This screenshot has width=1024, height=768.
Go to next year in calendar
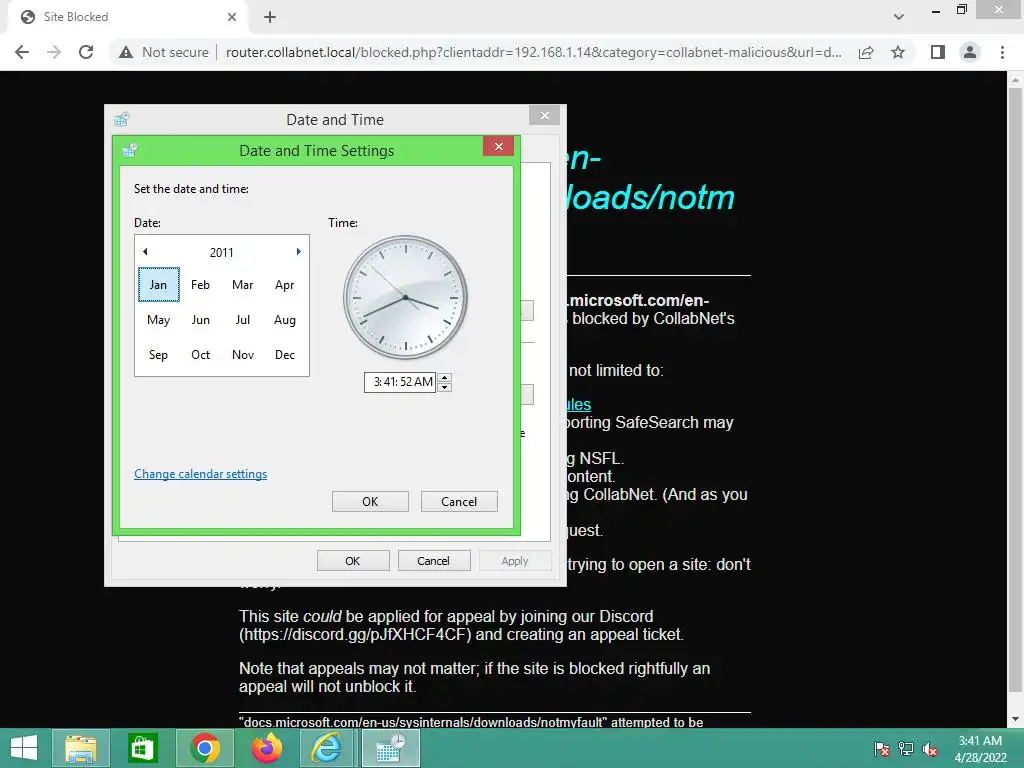pyautogui.click(x=298, y=251)
